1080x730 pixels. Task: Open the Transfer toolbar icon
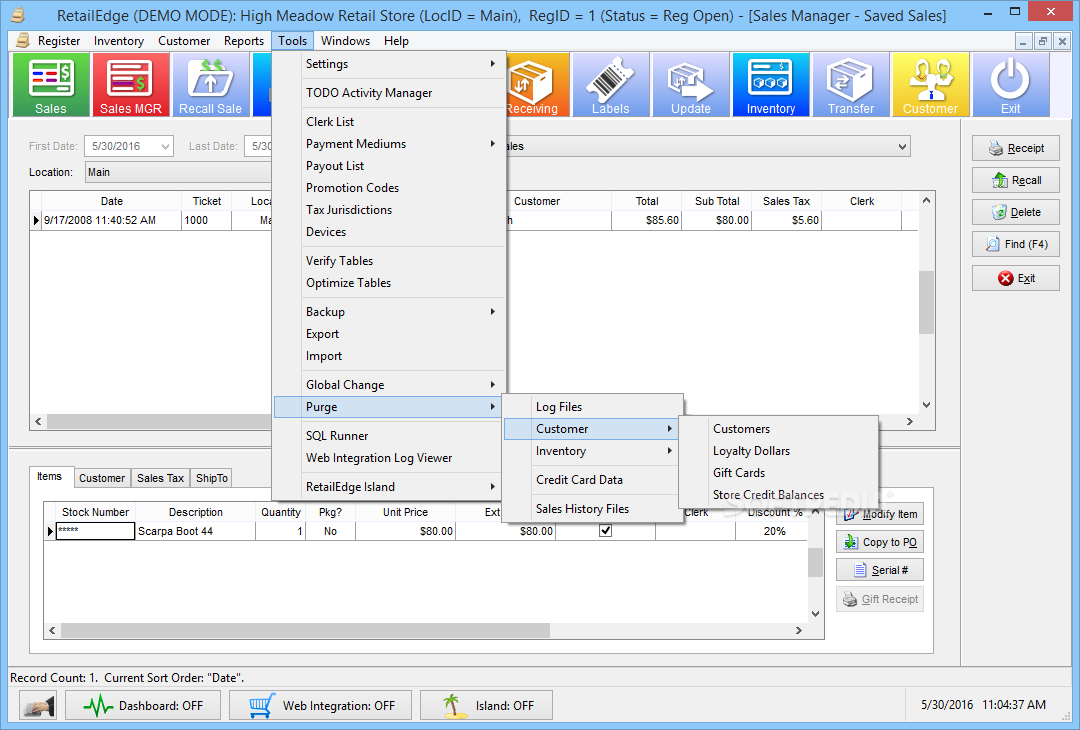850,85
